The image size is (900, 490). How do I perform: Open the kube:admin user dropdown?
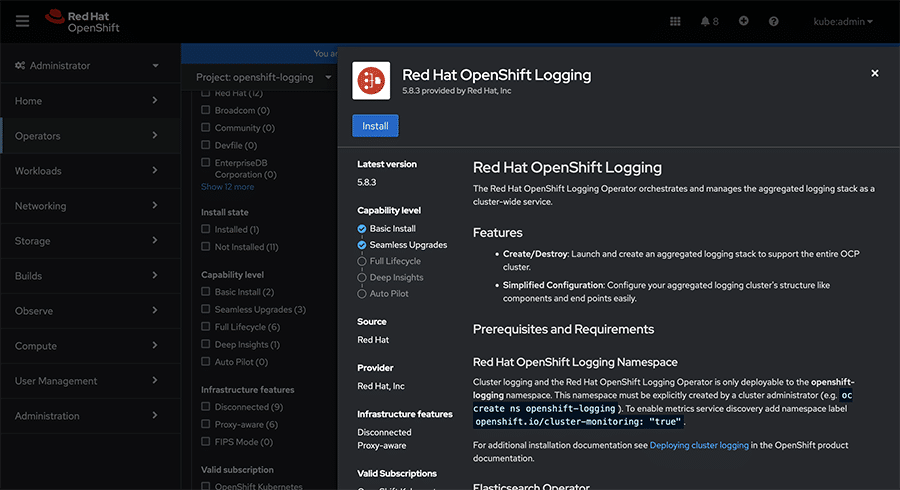click(x=842, y=21)
